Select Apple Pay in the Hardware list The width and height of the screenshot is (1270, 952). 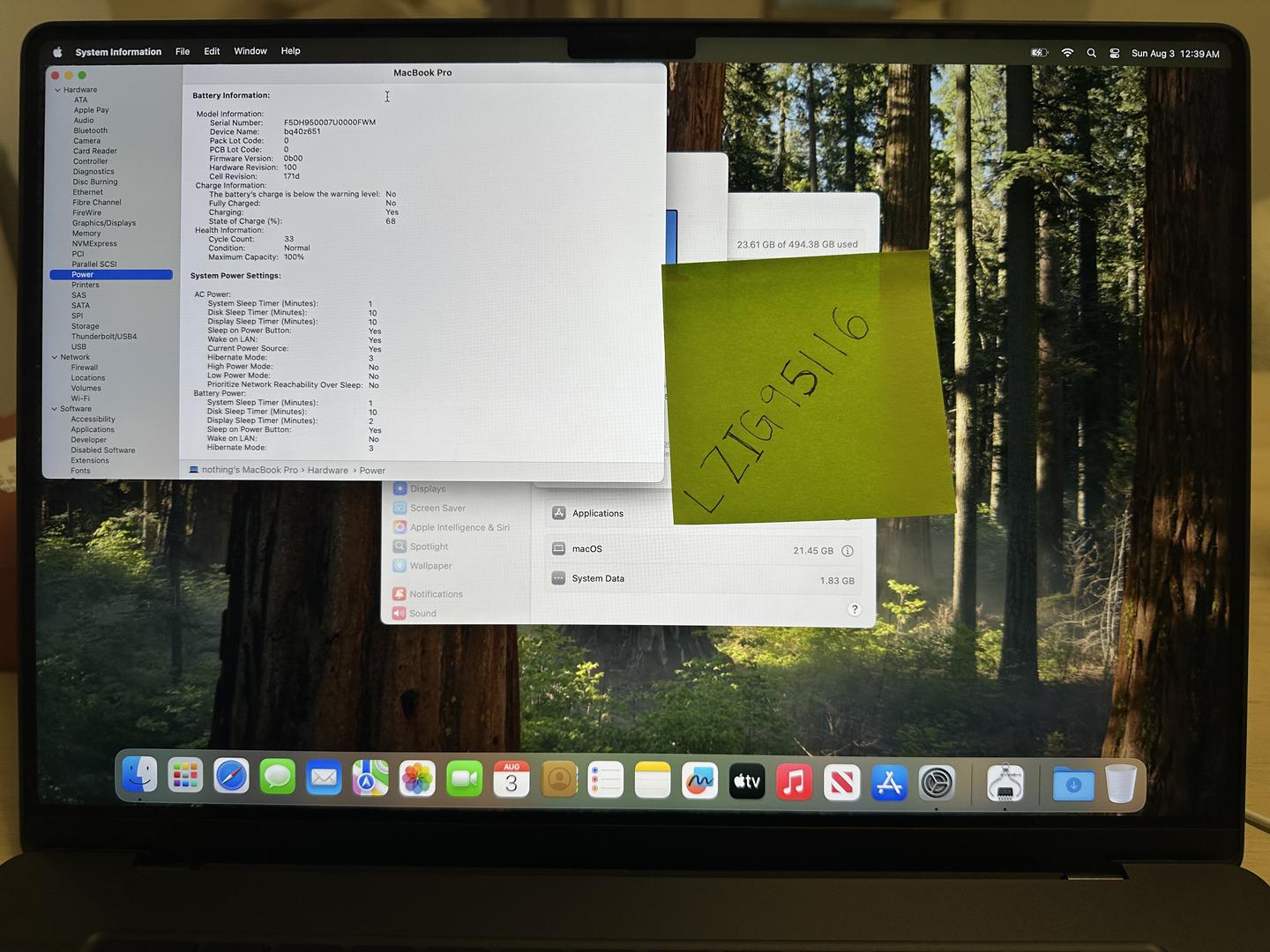point(92,110)
